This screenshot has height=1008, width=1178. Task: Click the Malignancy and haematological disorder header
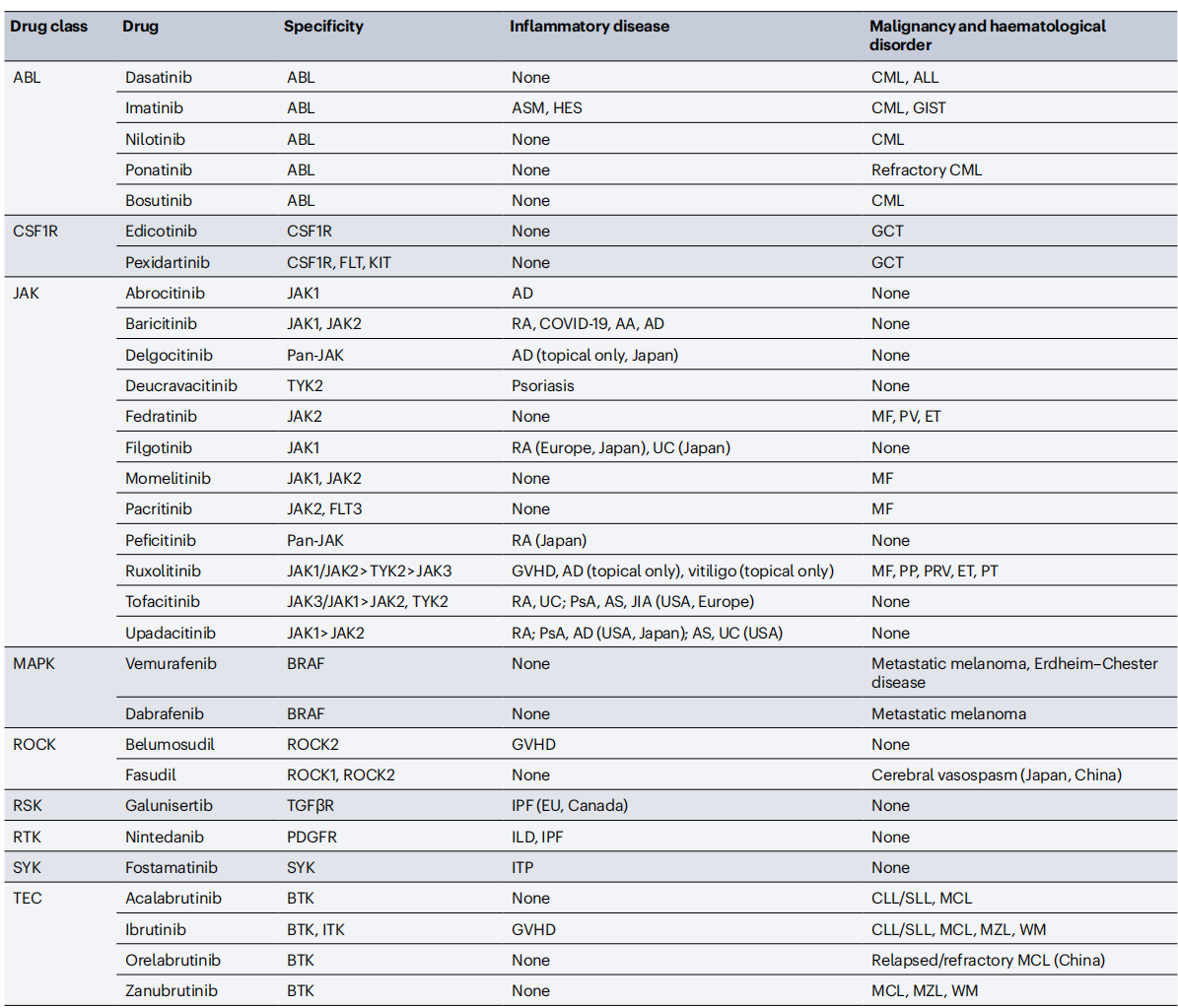[987, 35]
